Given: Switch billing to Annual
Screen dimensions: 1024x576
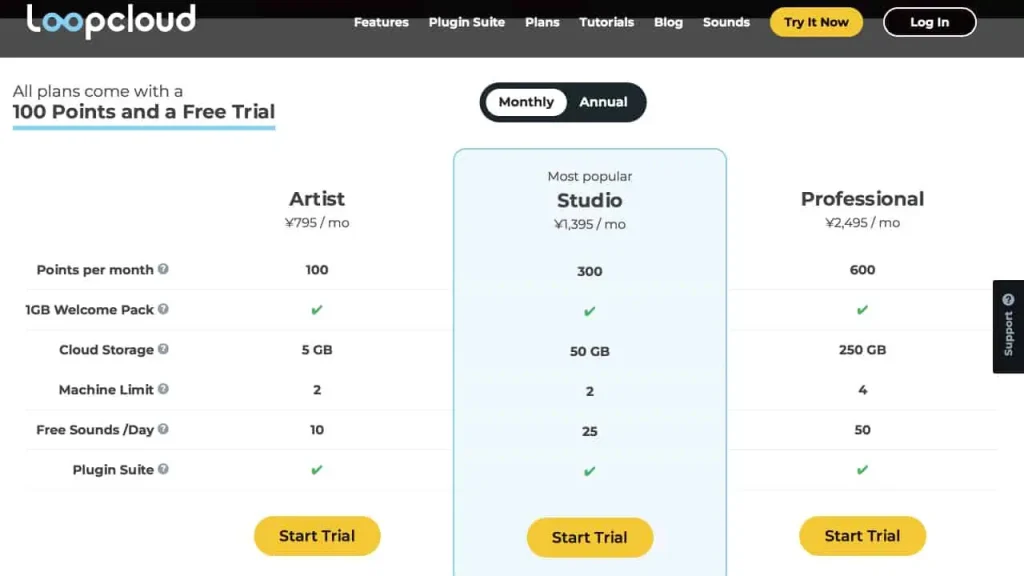Looking at the screenshot, I should [x=603, y=102].
